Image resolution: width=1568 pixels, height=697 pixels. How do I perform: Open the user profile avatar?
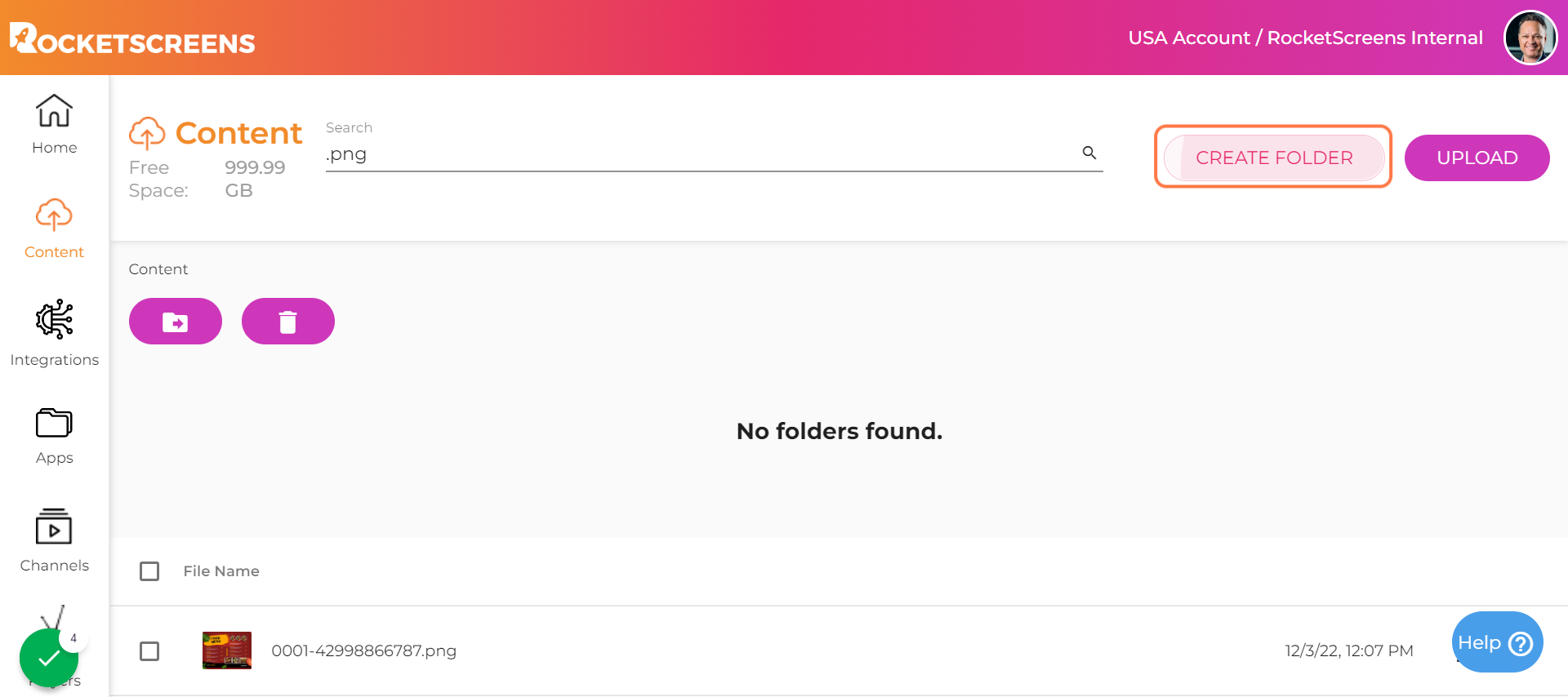(1530, 38)
